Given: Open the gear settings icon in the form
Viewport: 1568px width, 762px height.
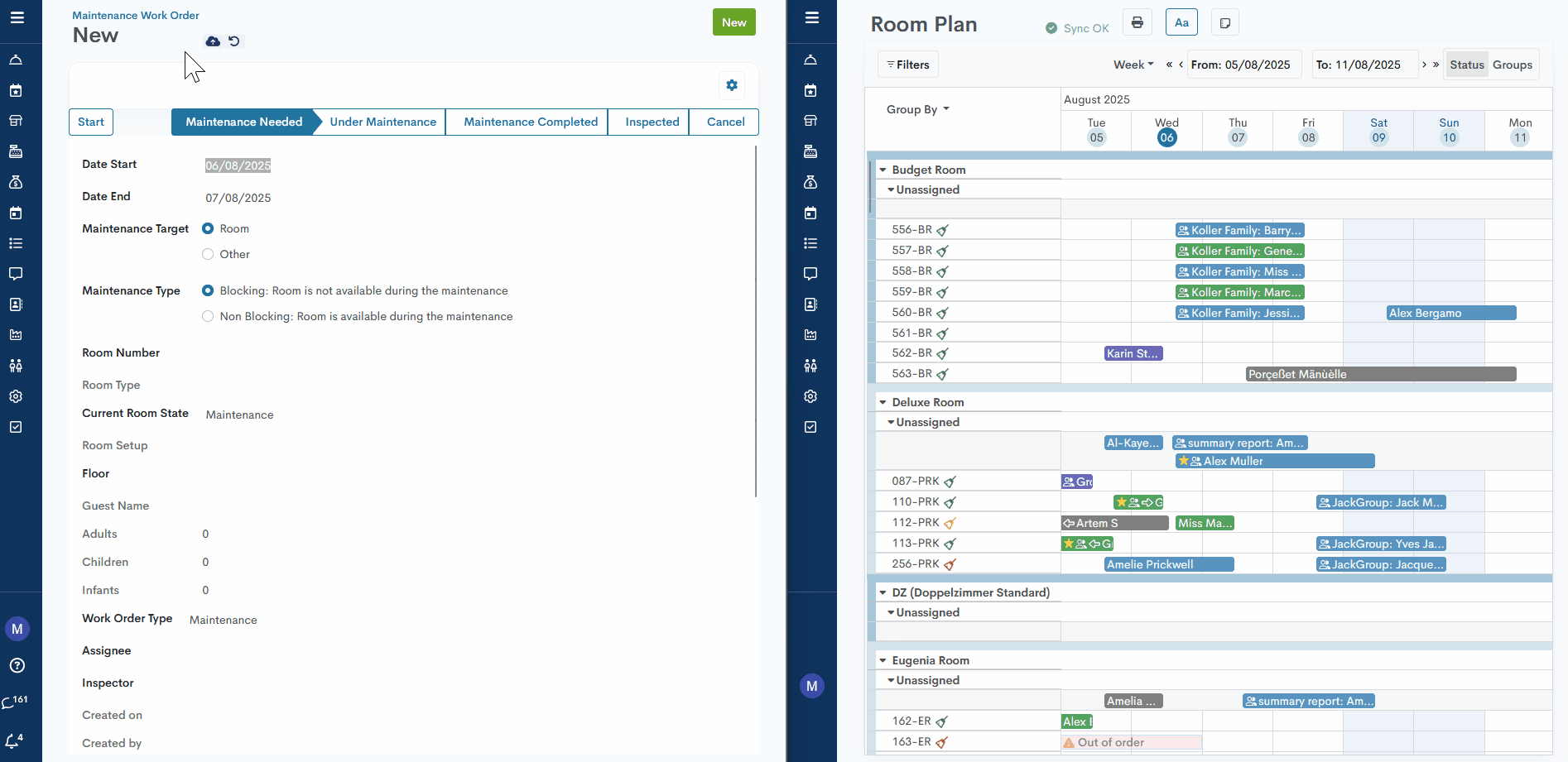Looking at the screenshot, I should click(x=732, y=85).
